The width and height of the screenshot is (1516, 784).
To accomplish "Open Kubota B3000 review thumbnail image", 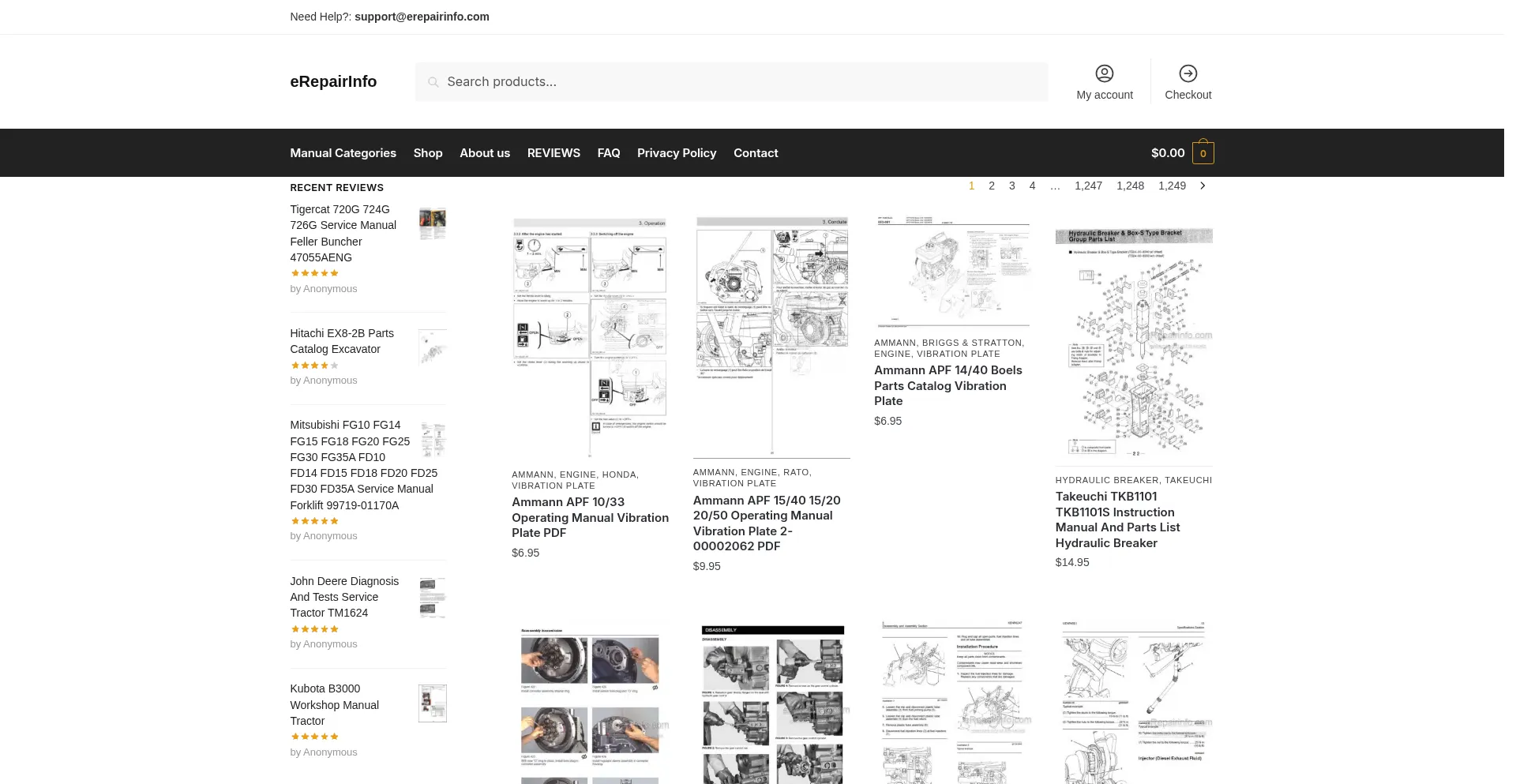I will [432, 703].
